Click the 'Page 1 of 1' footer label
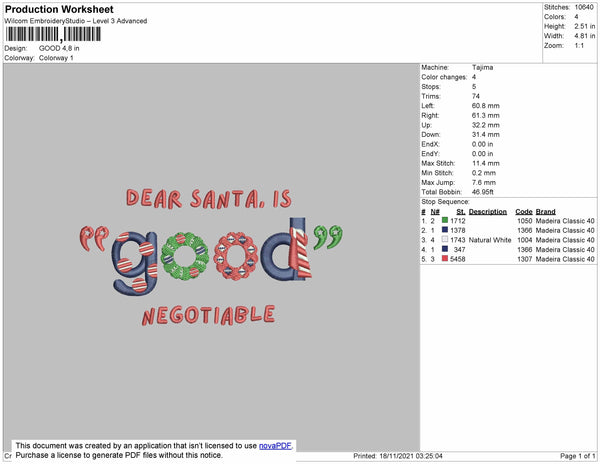 578,456
